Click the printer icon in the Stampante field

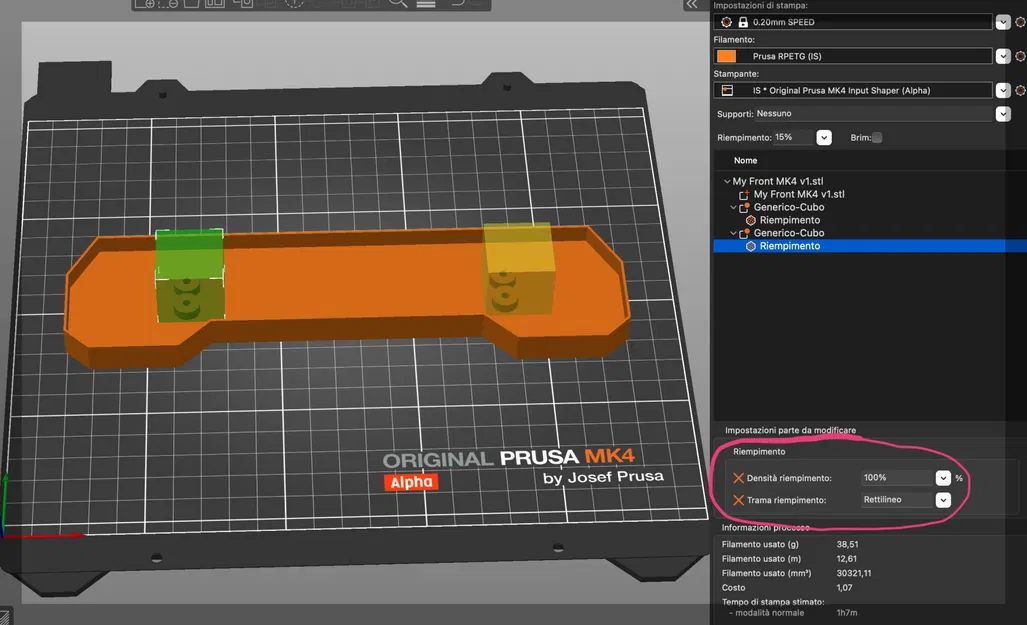pos(727,90)
